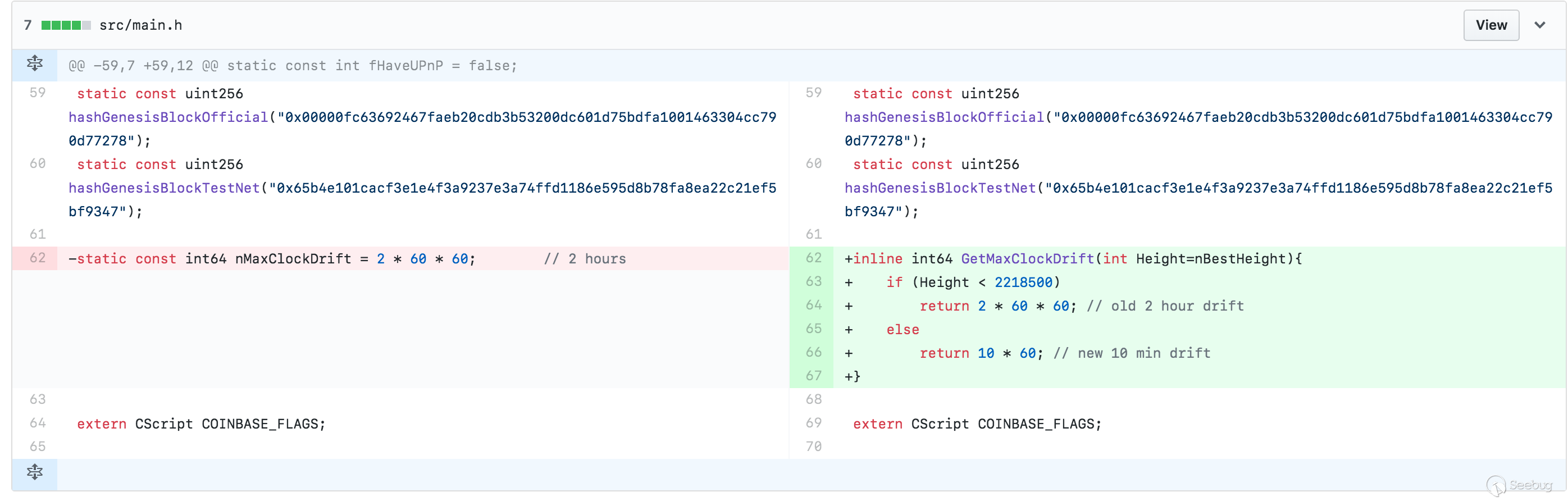The width and height of the screenshot is (1568, 501).
Task: Select added line number 67 with closing brace
Action: (x=813, y=376)
